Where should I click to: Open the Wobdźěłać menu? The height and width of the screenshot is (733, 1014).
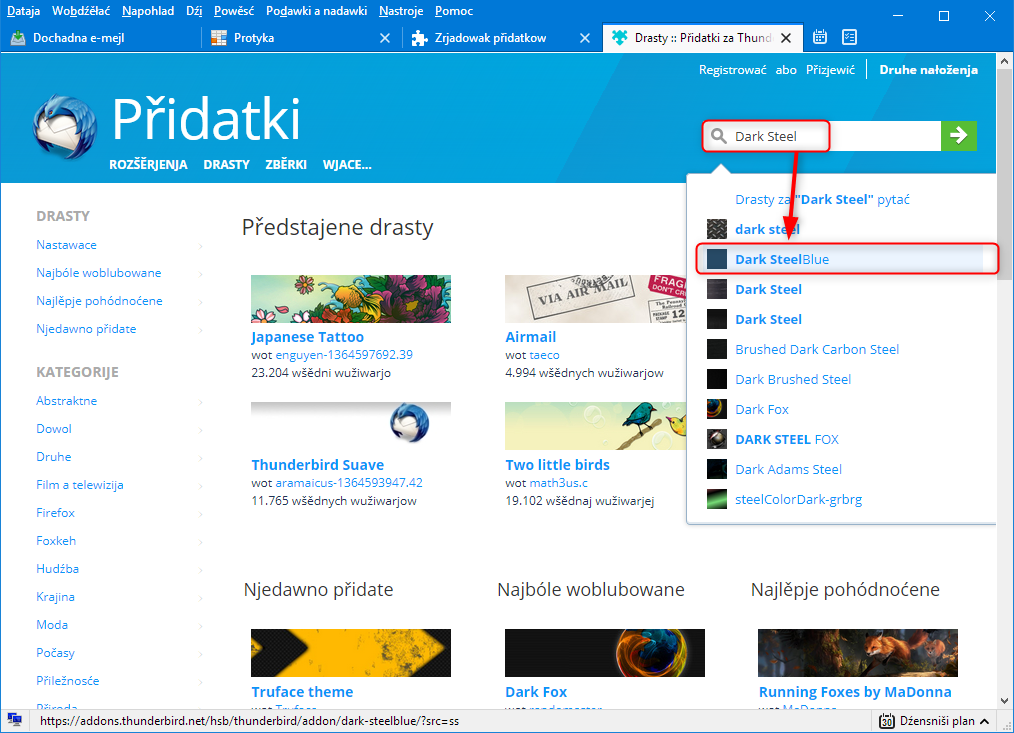81,11
